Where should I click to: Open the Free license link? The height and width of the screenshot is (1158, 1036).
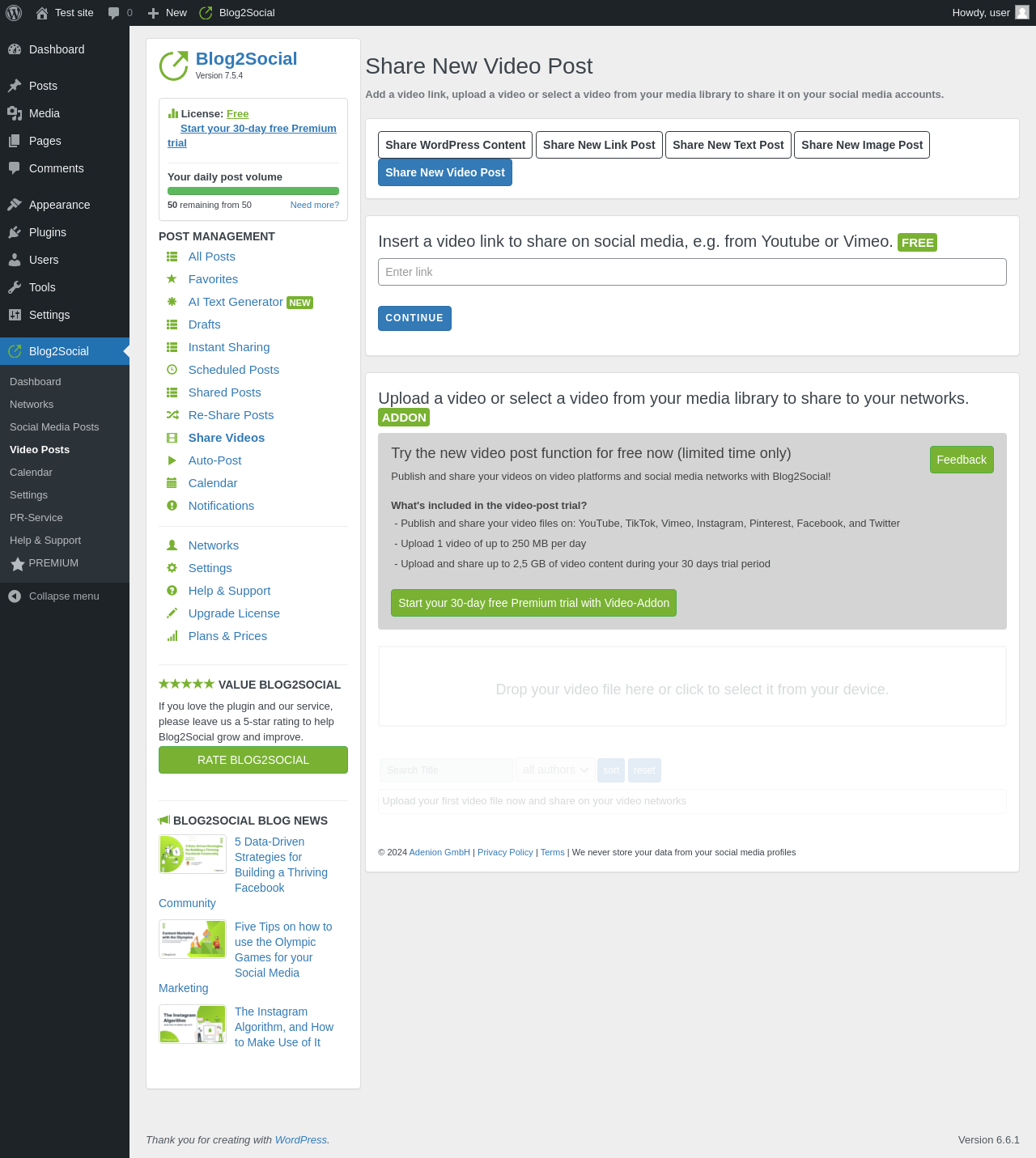click(x=238, y=114)
